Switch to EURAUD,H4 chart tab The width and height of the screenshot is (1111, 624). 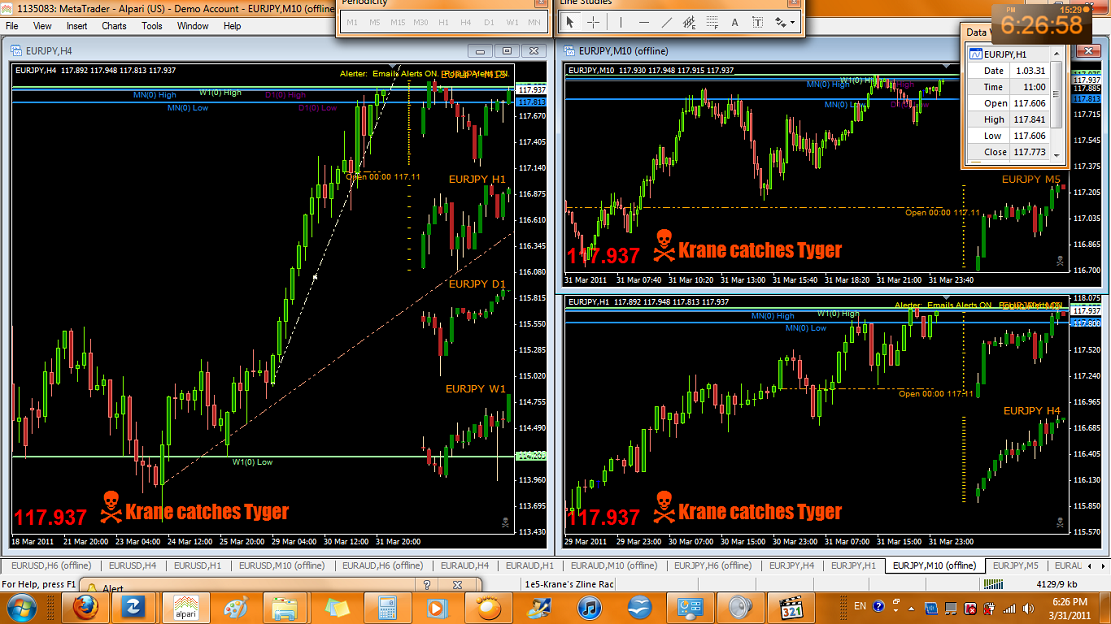click(x=464, y=566)
